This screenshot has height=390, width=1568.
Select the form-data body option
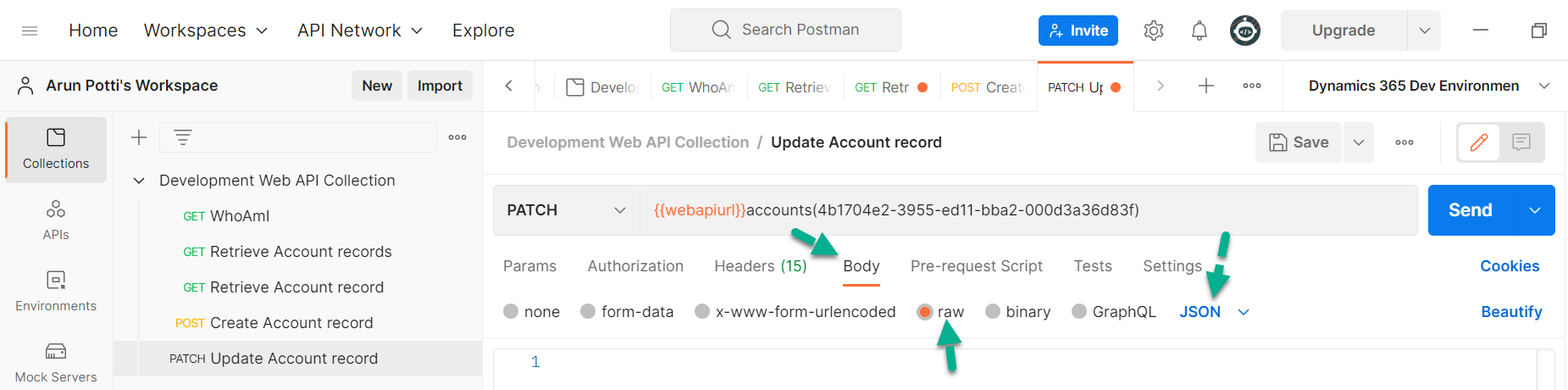pos(588,312)
